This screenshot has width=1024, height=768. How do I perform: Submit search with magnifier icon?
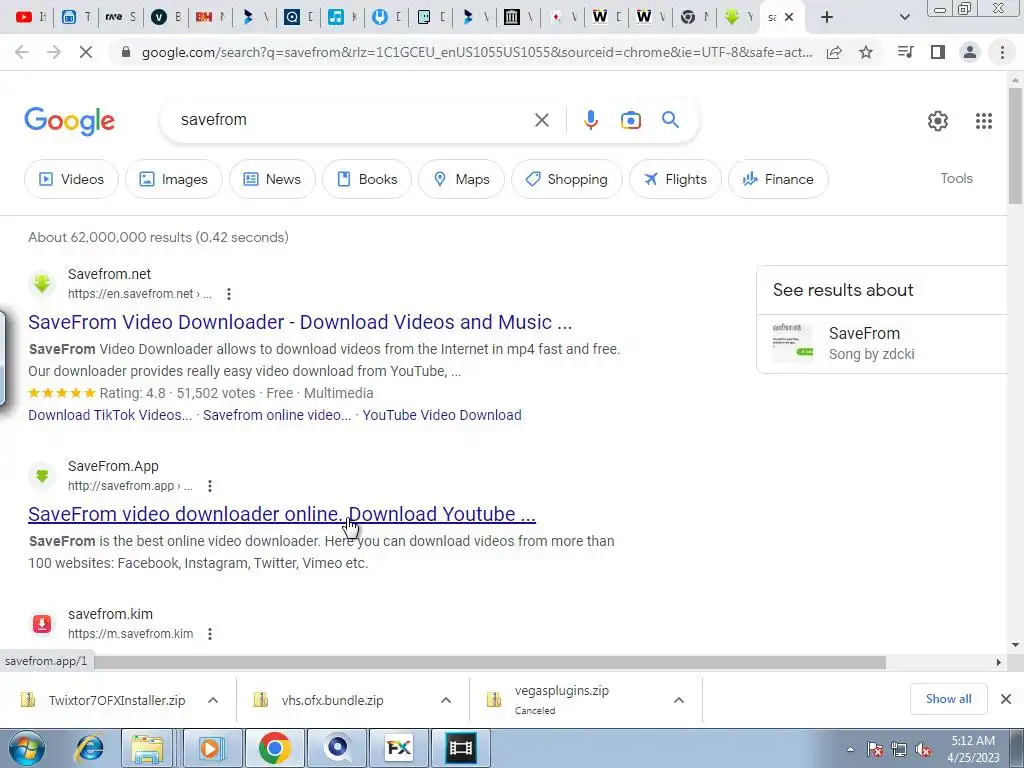[x=670, y=120]
